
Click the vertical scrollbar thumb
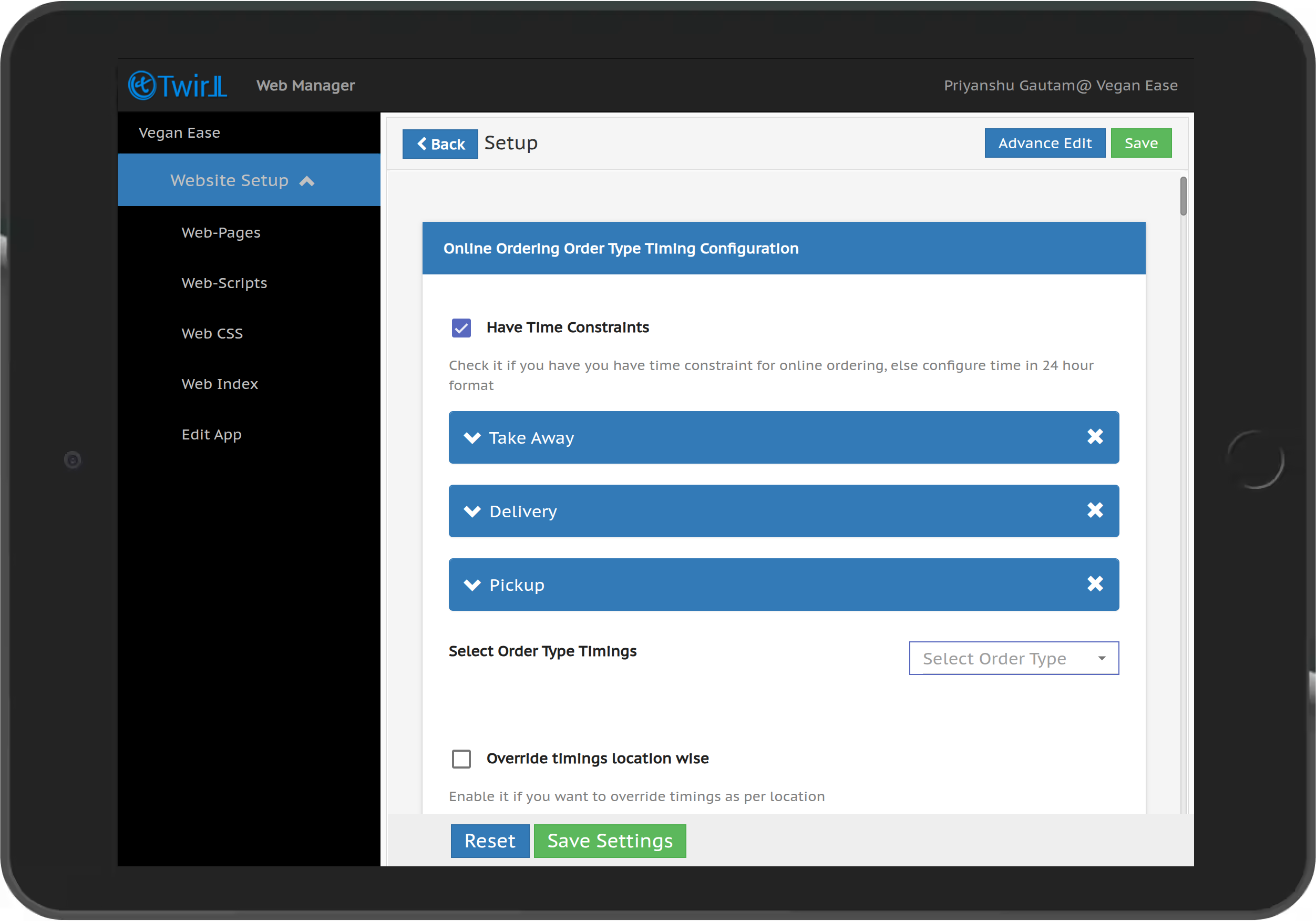(1183, 196)
